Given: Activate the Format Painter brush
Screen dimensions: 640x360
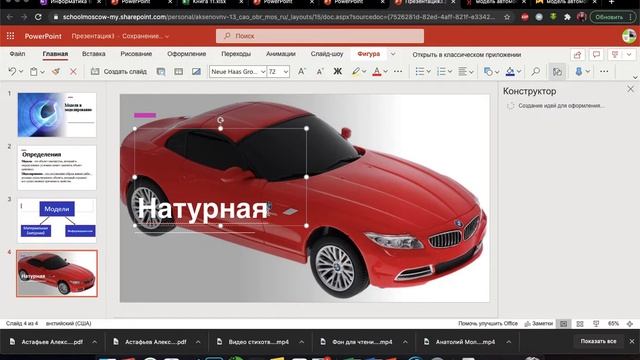Looking at the screenshot, I should click(56, 71).
